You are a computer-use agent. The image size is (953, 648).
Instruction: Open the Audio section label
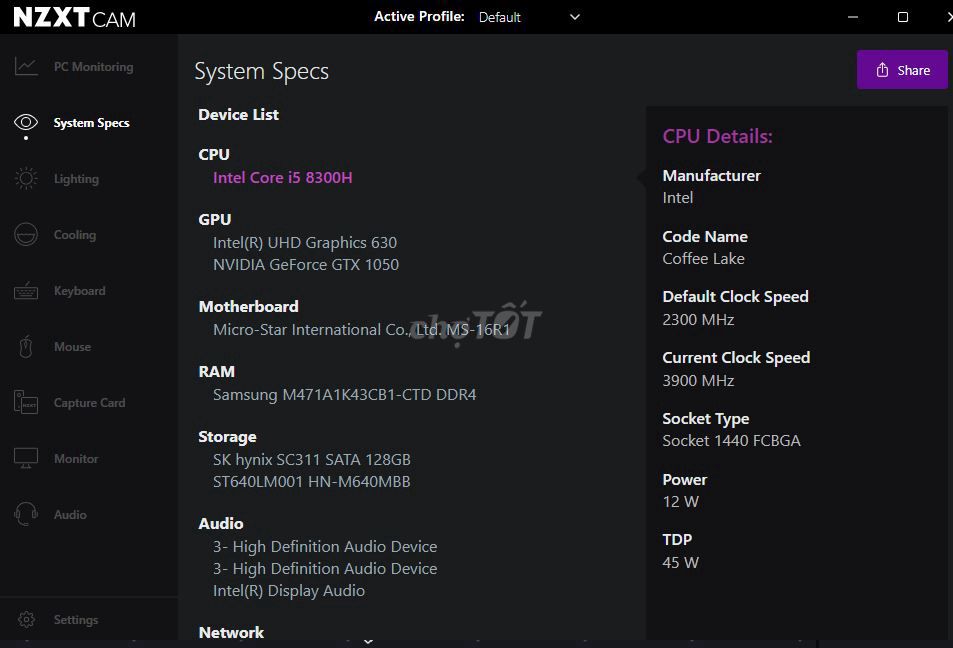(x=70, y=514)
